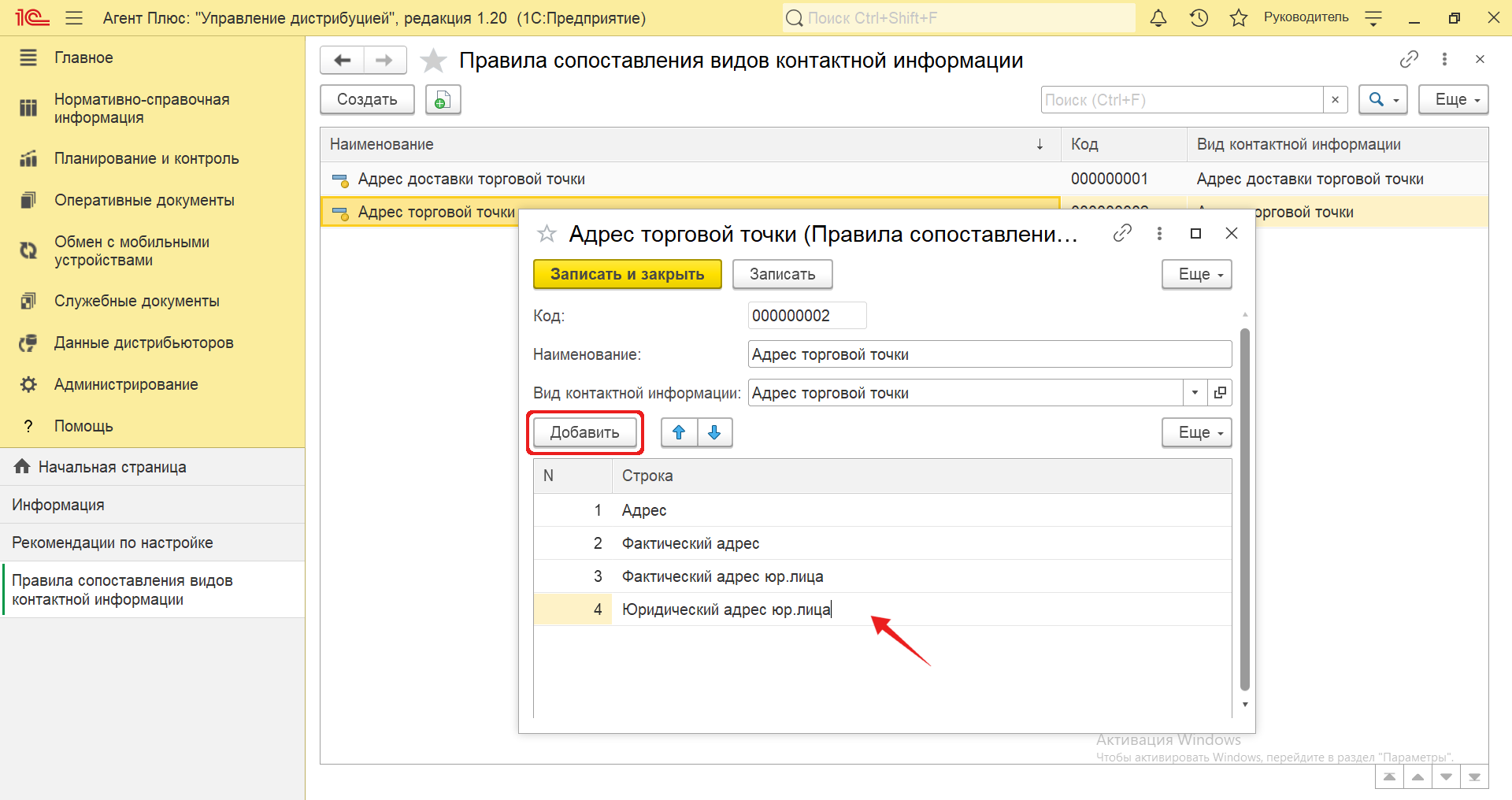Screen dimensions: 1512x800
Task: Switch to Начальная страница tab
Action: coord(152,467)
